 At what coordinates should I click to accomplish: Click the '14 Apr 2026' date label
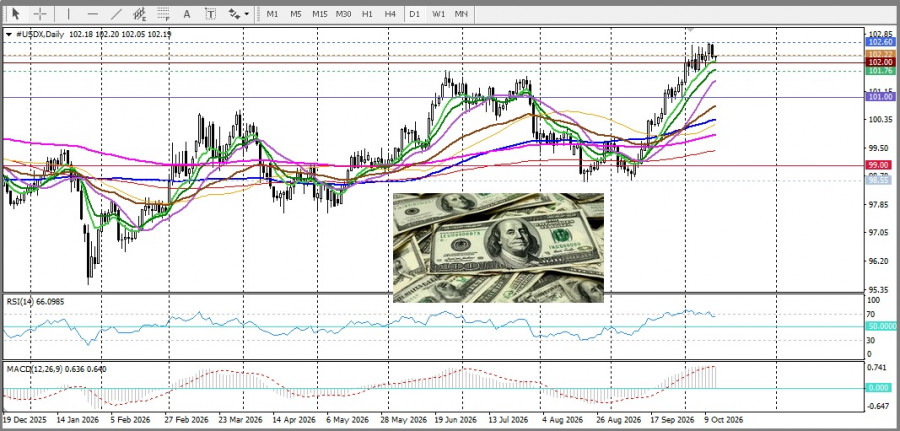click(x=294, y=419)
